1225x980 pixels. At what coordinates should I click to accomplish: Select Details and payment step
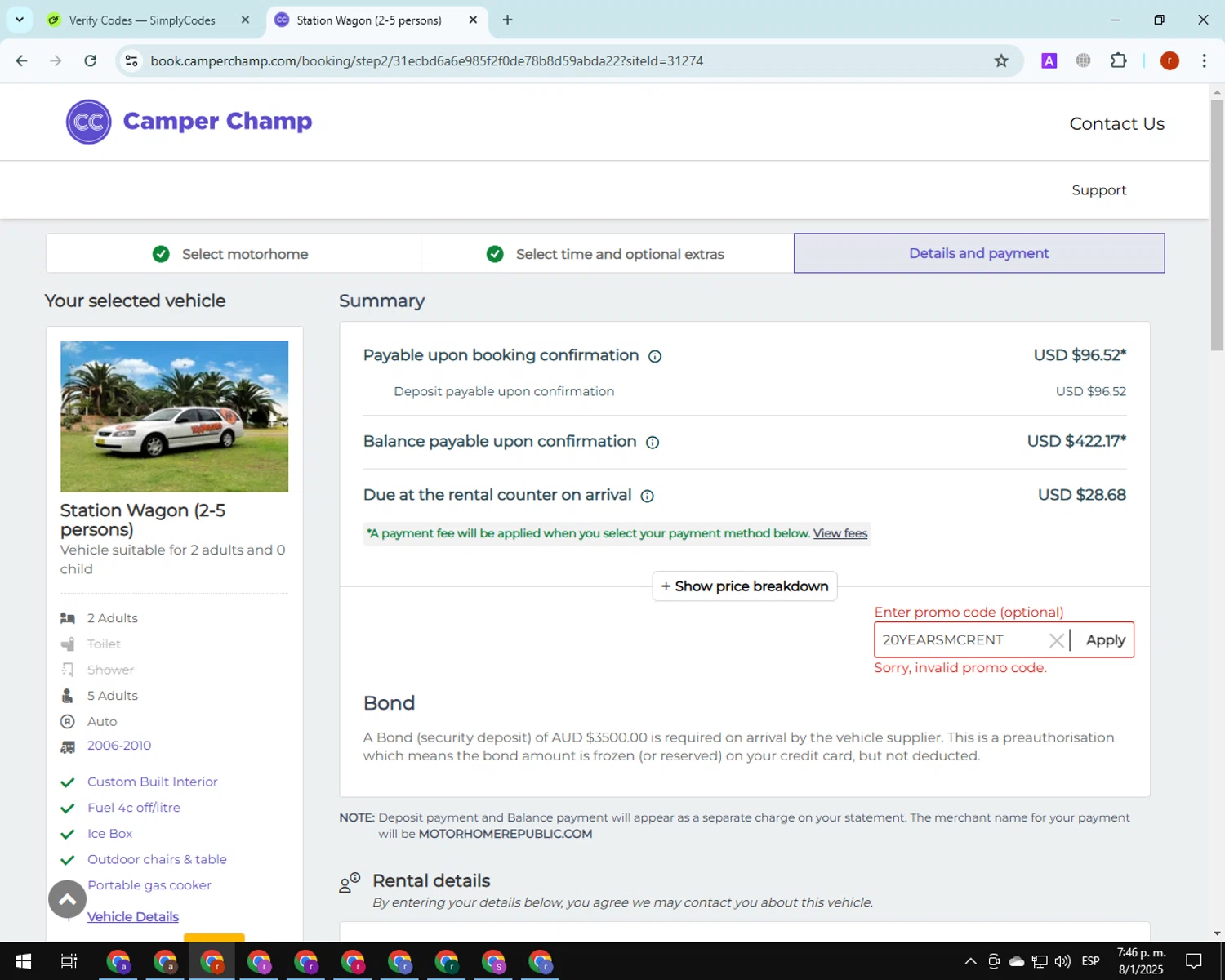979,253
